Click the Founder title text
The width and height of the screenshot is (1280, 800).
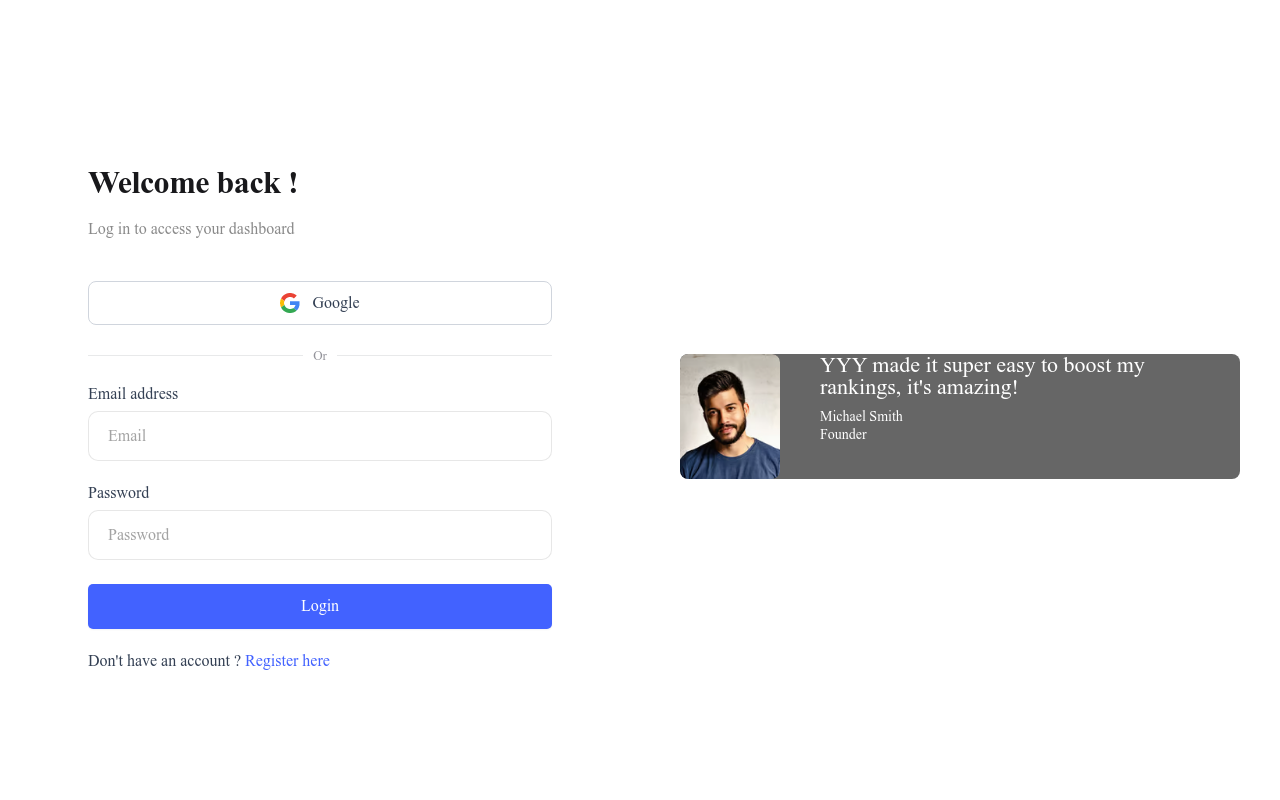click(x=843, y=434)
